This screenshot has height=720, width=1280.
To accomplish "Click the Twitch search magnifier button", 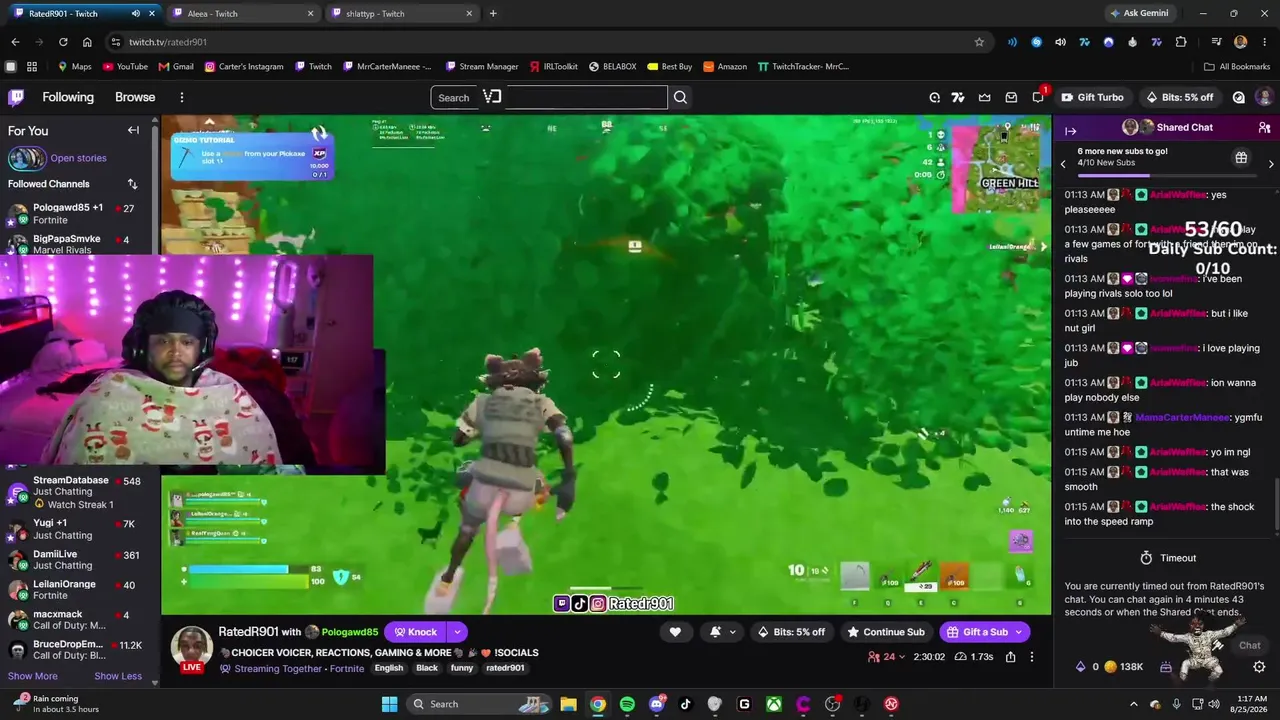I will coord(680,97).
